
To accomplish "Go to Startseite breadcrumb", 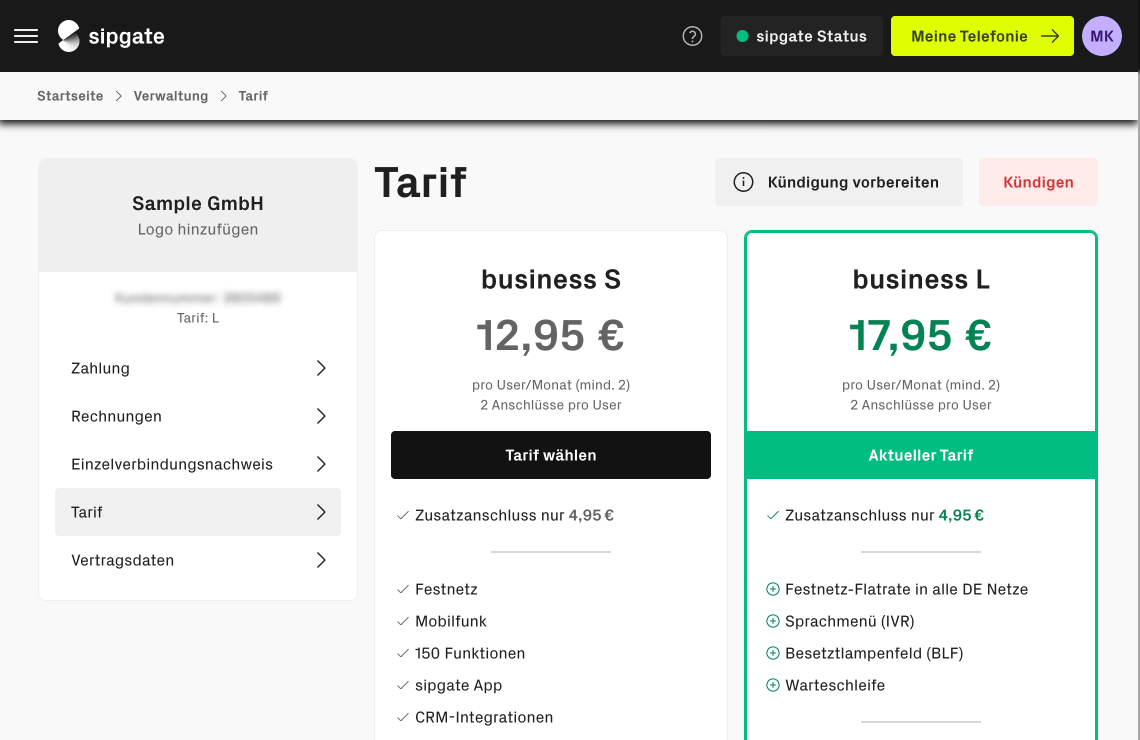I will [70, 96].
